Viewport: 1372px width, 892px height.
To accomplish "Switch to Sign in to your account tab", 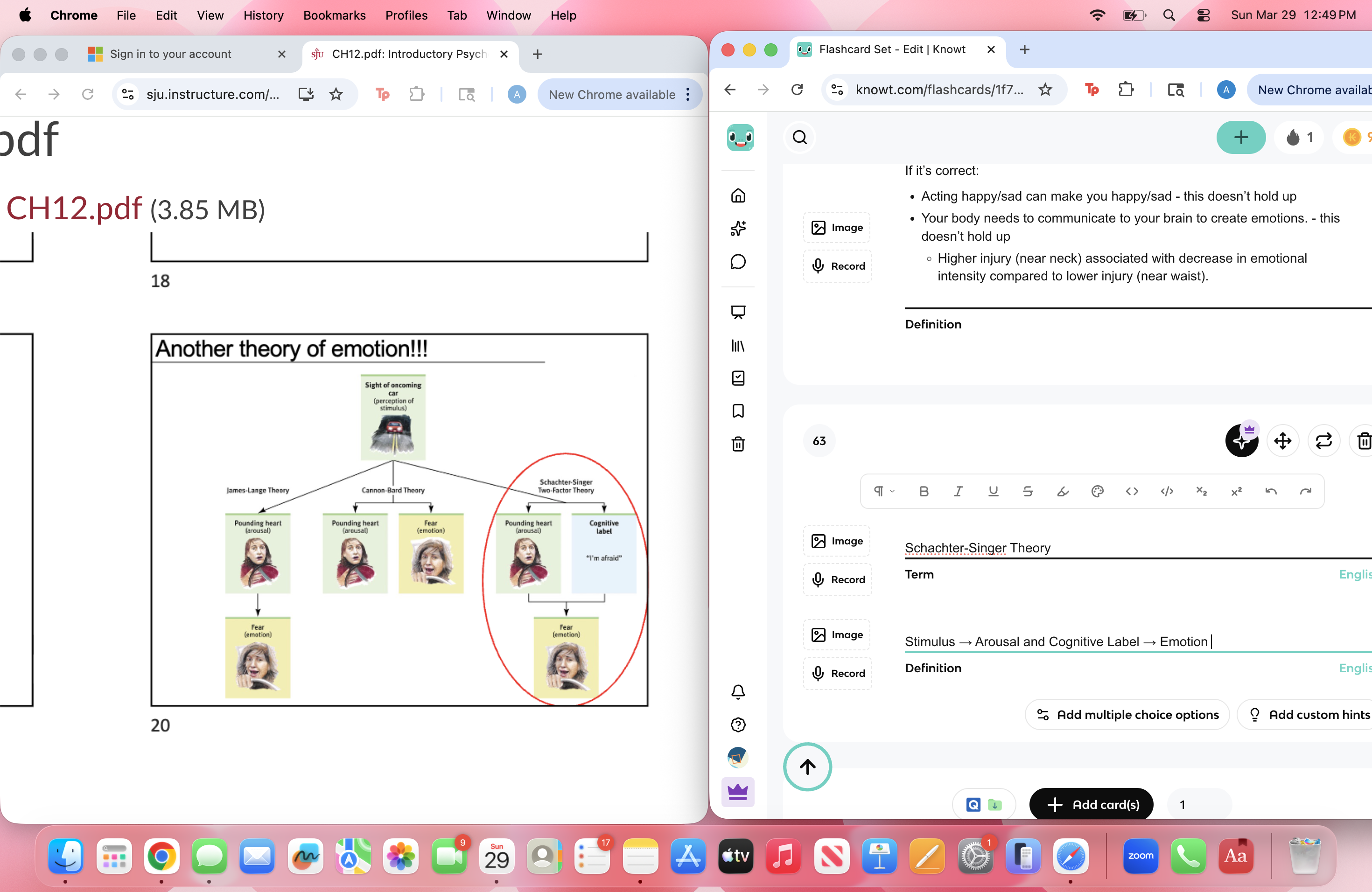I will [171, 54].
